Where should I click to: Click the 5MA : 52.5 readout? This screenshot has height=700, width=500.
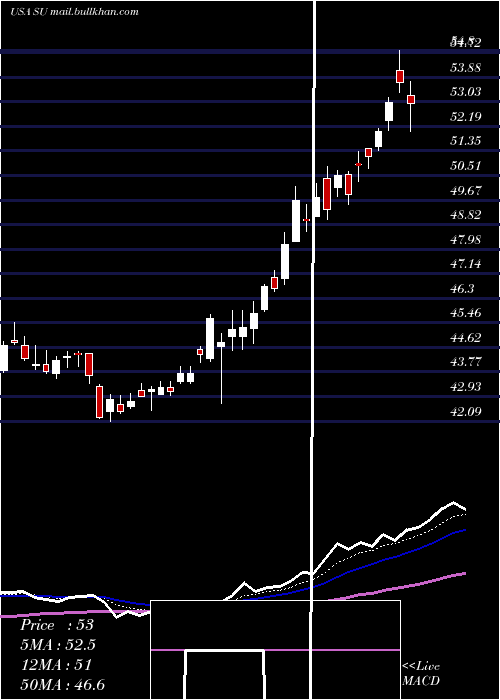(x=58, y=645)
